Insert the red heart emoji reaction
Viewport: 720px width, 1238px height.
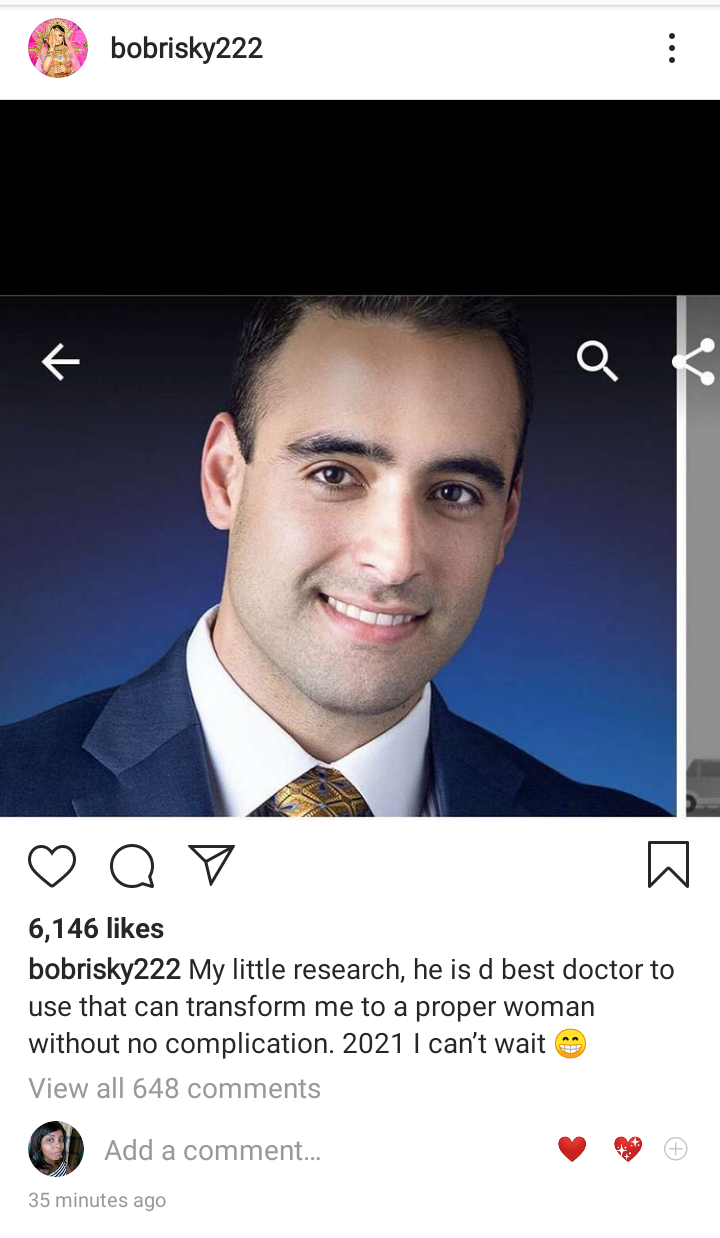coord(572,1150)
